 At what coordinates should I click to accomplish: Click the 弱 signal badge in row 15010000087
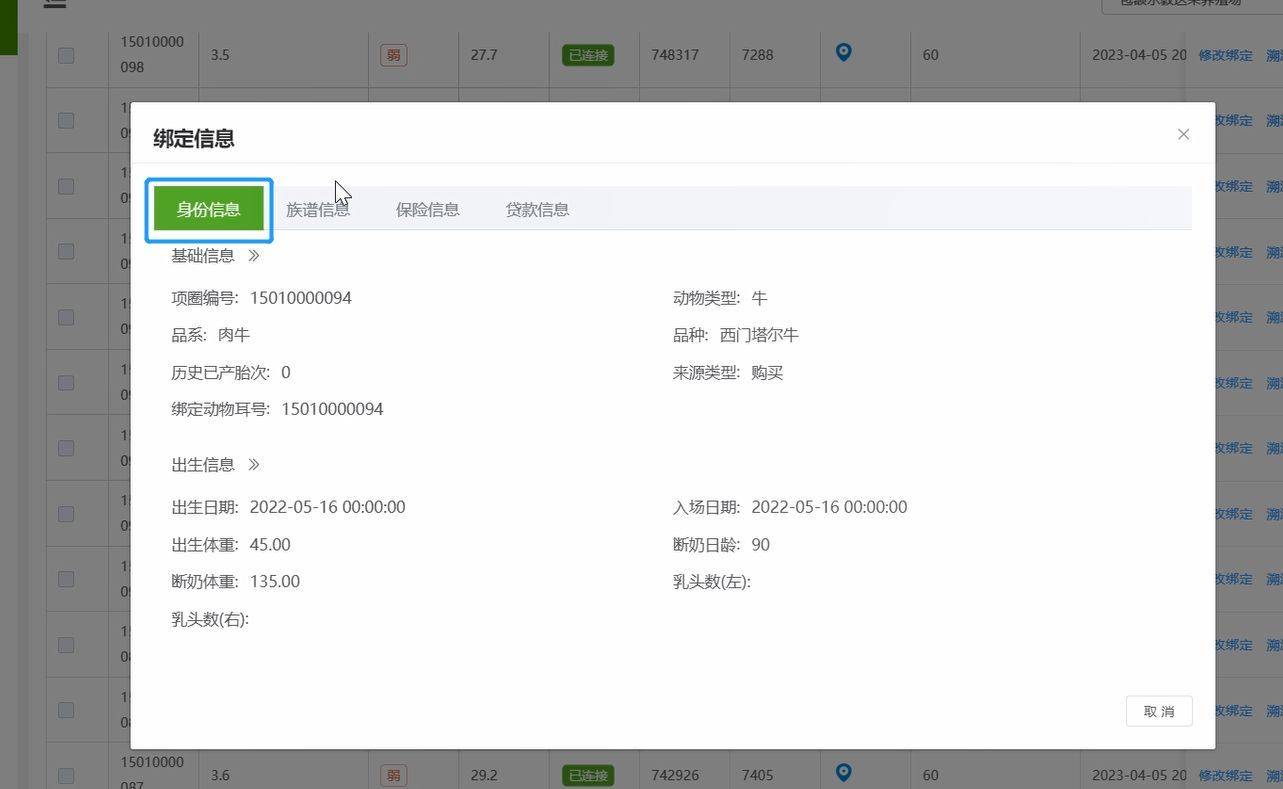click(x=393, y=775)
